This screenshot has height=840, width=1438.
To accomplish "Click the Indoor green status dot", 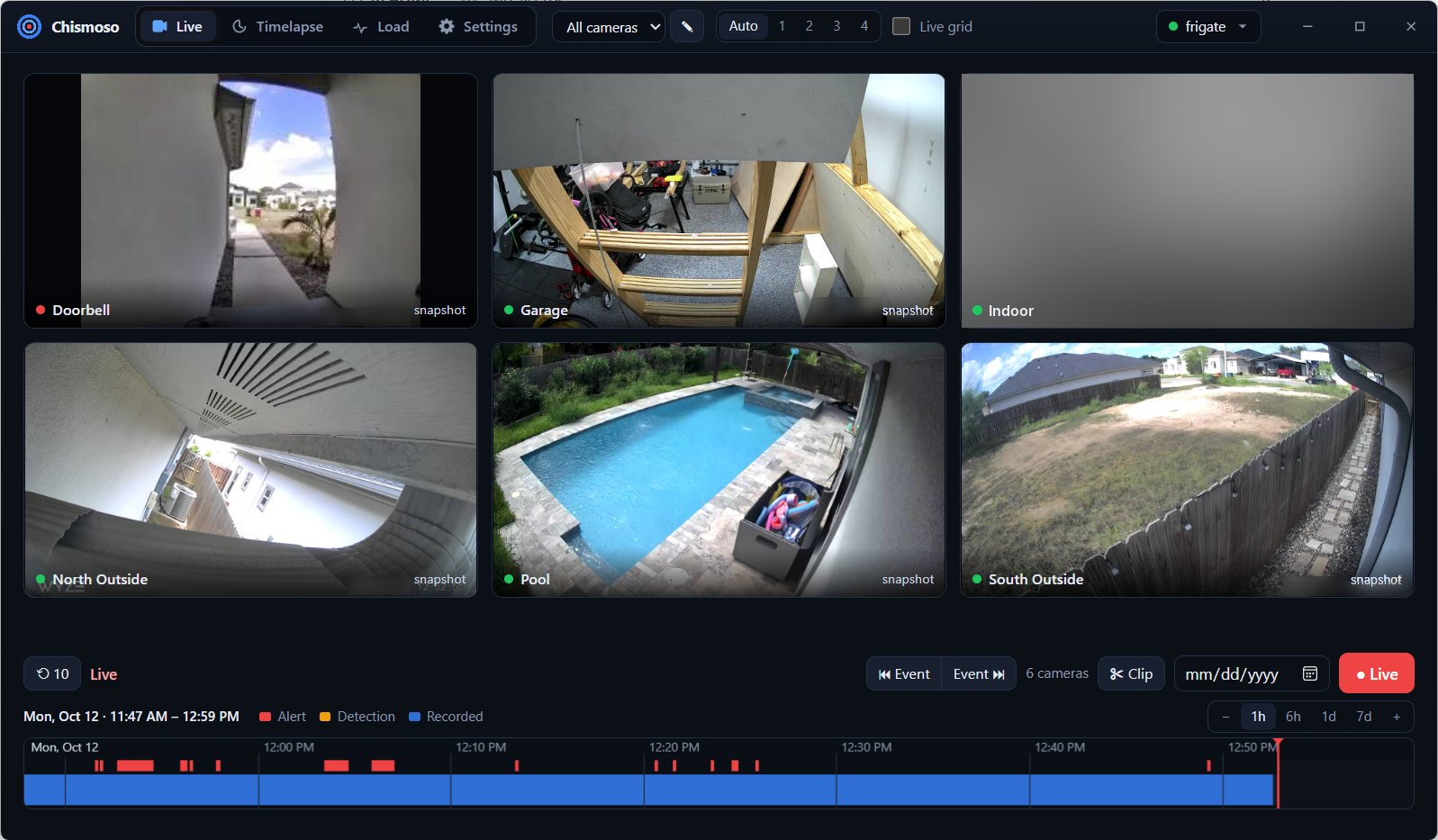I will [977, 310].
